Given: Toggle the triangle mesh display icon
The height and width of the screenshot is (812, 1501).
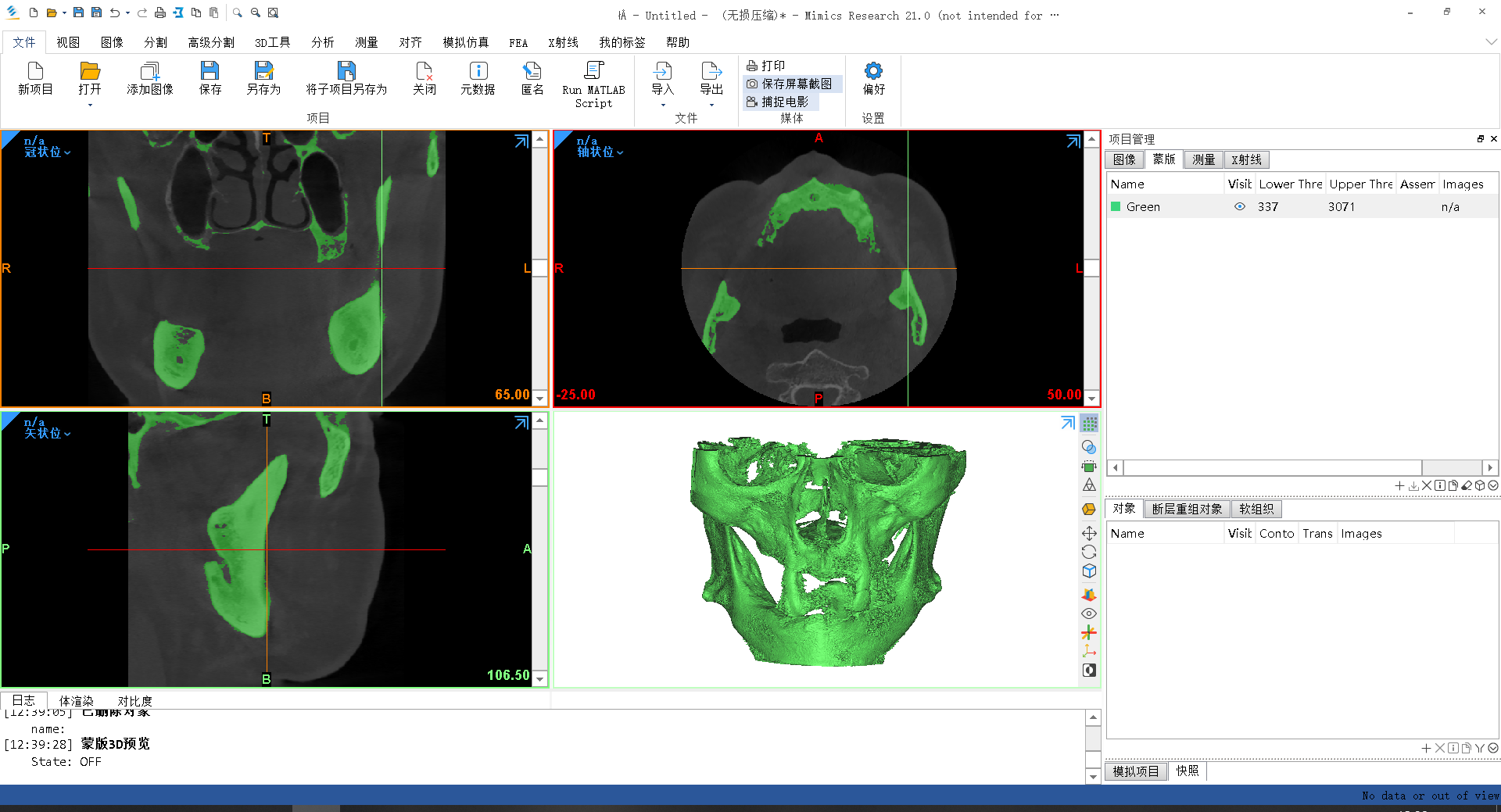Looking at the screenshot, I should tap(1089, 485).
